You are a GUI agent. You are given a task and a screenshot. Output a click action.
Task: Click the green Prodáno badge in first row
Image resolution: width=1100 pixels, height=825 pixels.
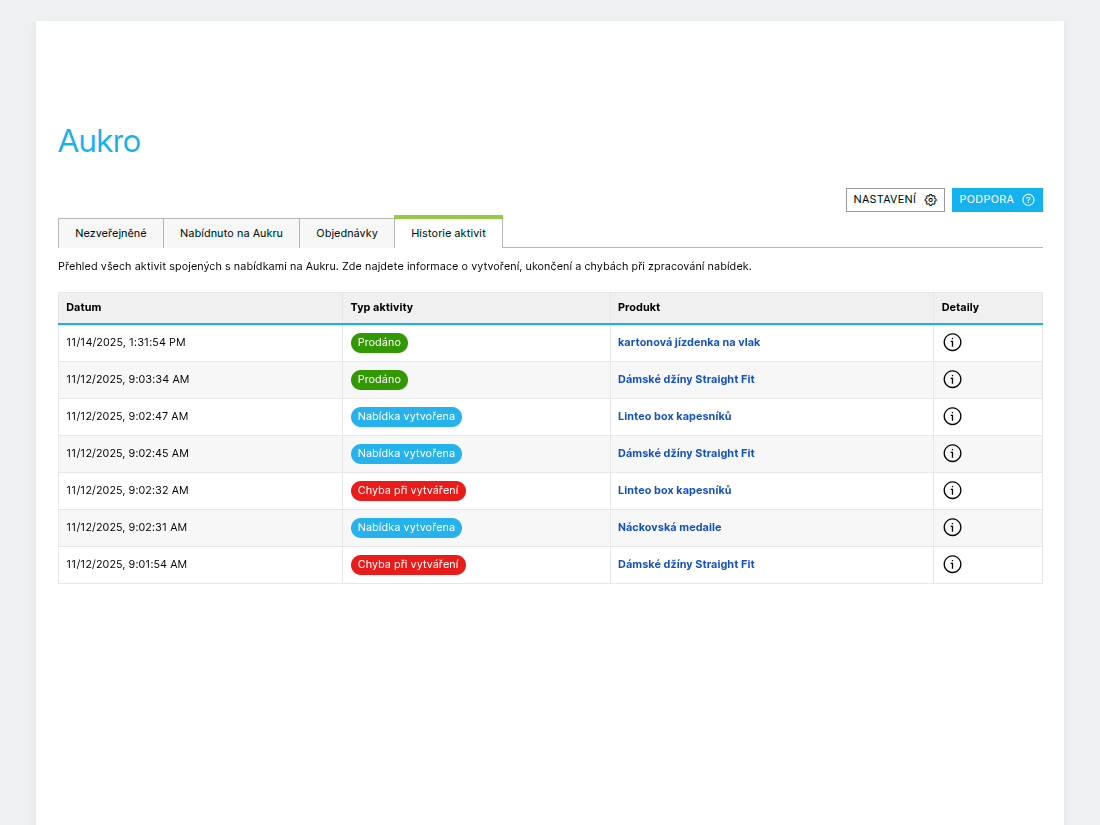(379, 342)
